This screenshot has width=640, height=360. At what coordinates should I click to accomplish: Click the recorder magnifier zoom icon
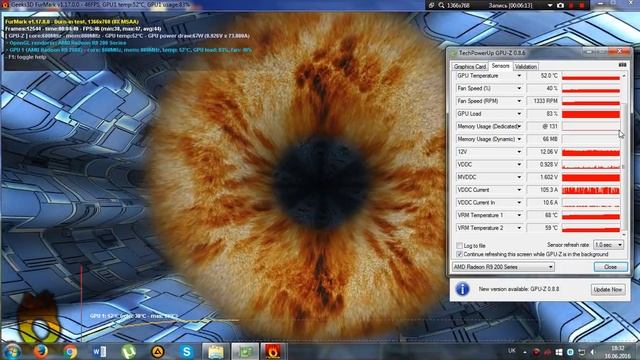point(441,5)
